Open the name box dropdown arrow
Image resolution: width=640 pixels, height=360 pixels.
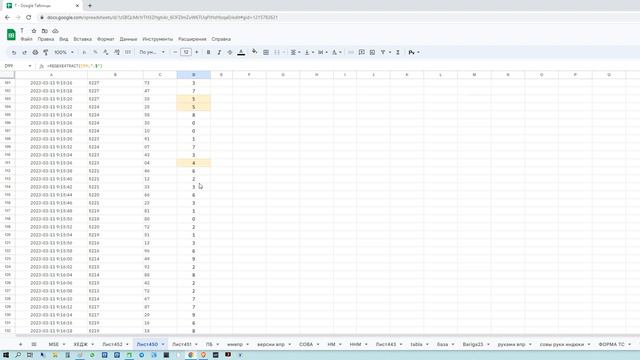coord(30,66)
